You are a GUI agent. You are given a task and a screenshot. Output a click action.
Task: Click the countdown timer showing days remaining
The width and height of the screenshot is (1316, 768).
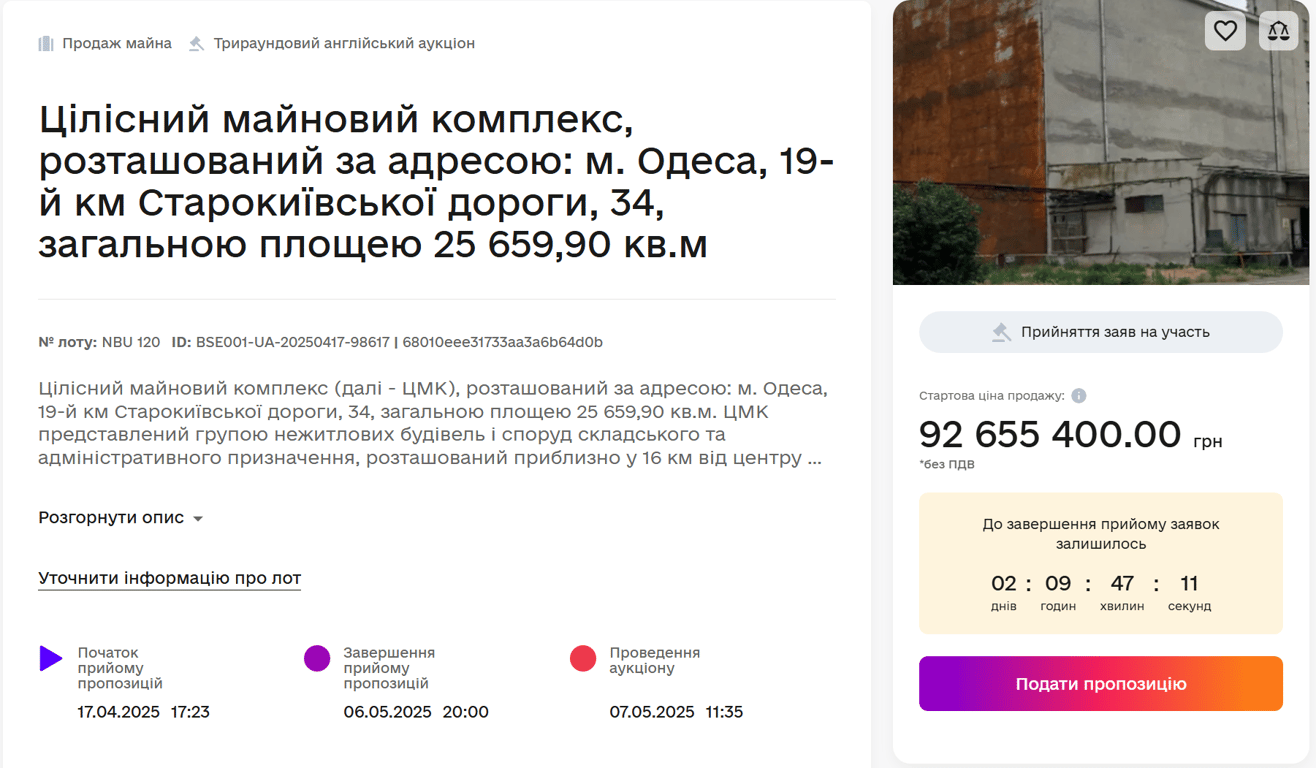coord(1003,583)
